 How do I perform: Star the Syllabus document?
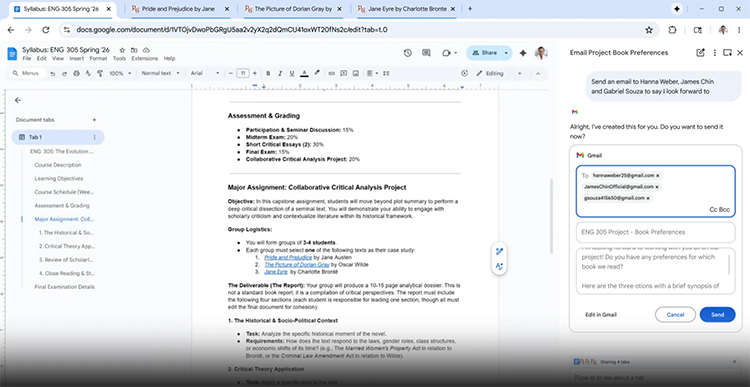122,50
